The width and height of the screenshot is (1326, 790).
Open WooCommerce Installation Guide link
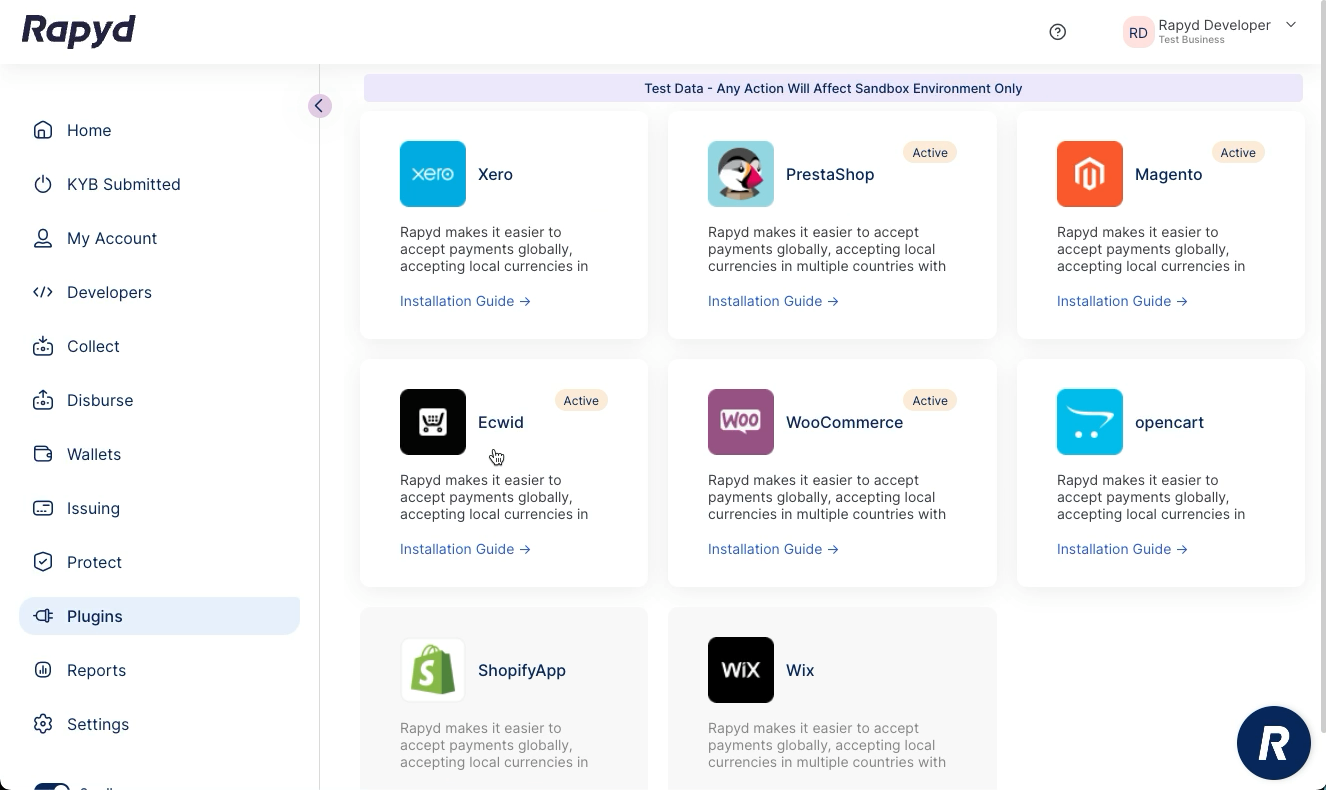[773, 549]
